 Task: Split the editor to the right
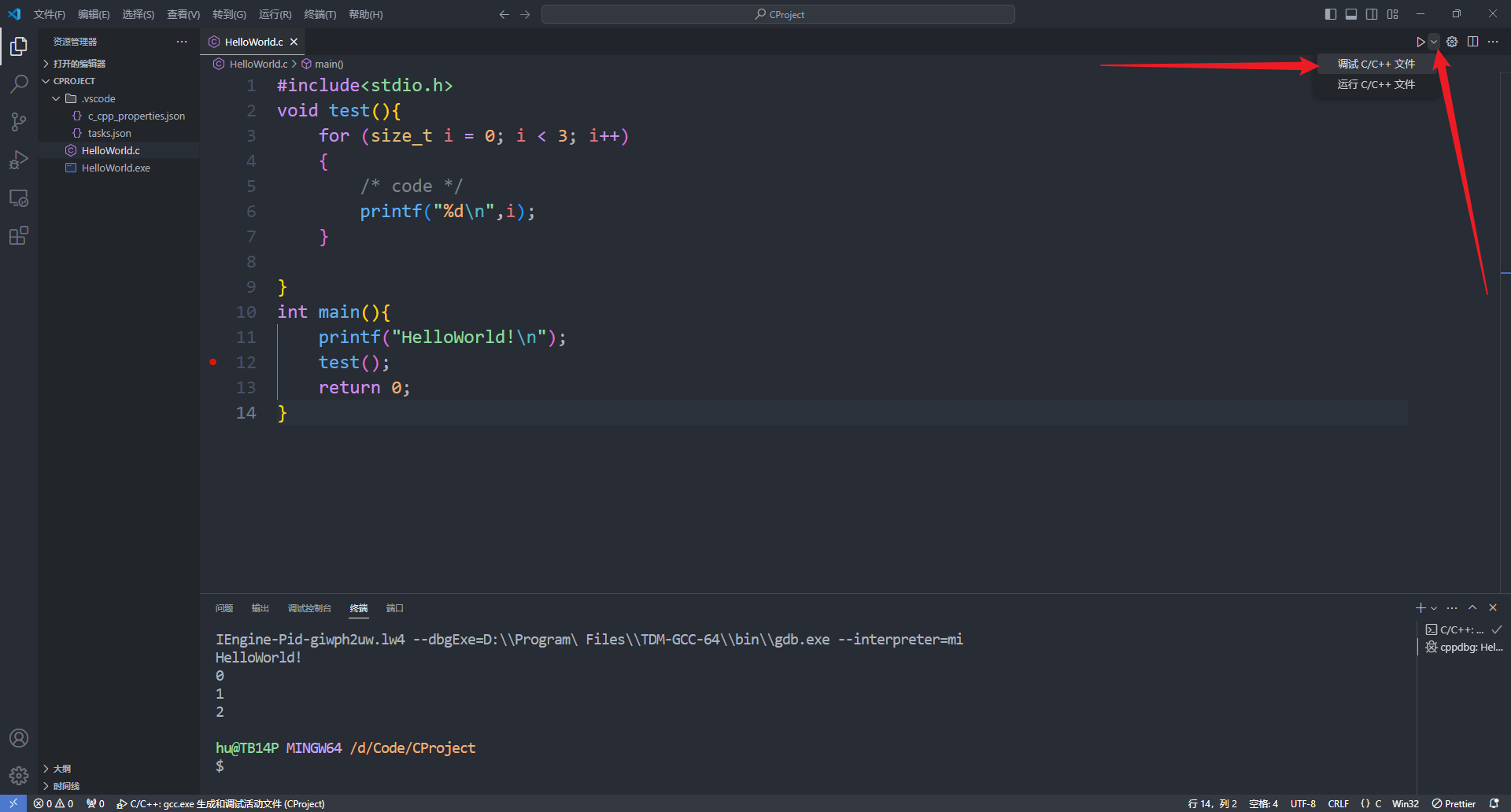[x=1472, y=42]
